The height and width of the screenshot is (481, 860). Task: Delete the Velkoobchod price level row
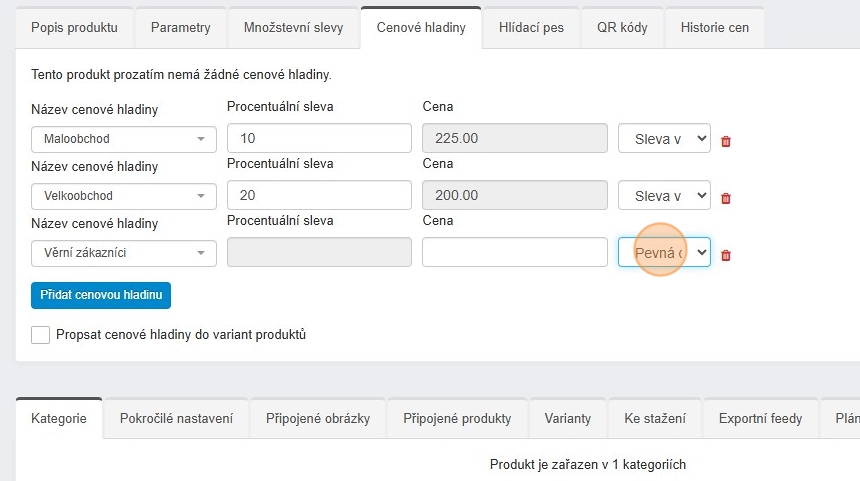726,198
